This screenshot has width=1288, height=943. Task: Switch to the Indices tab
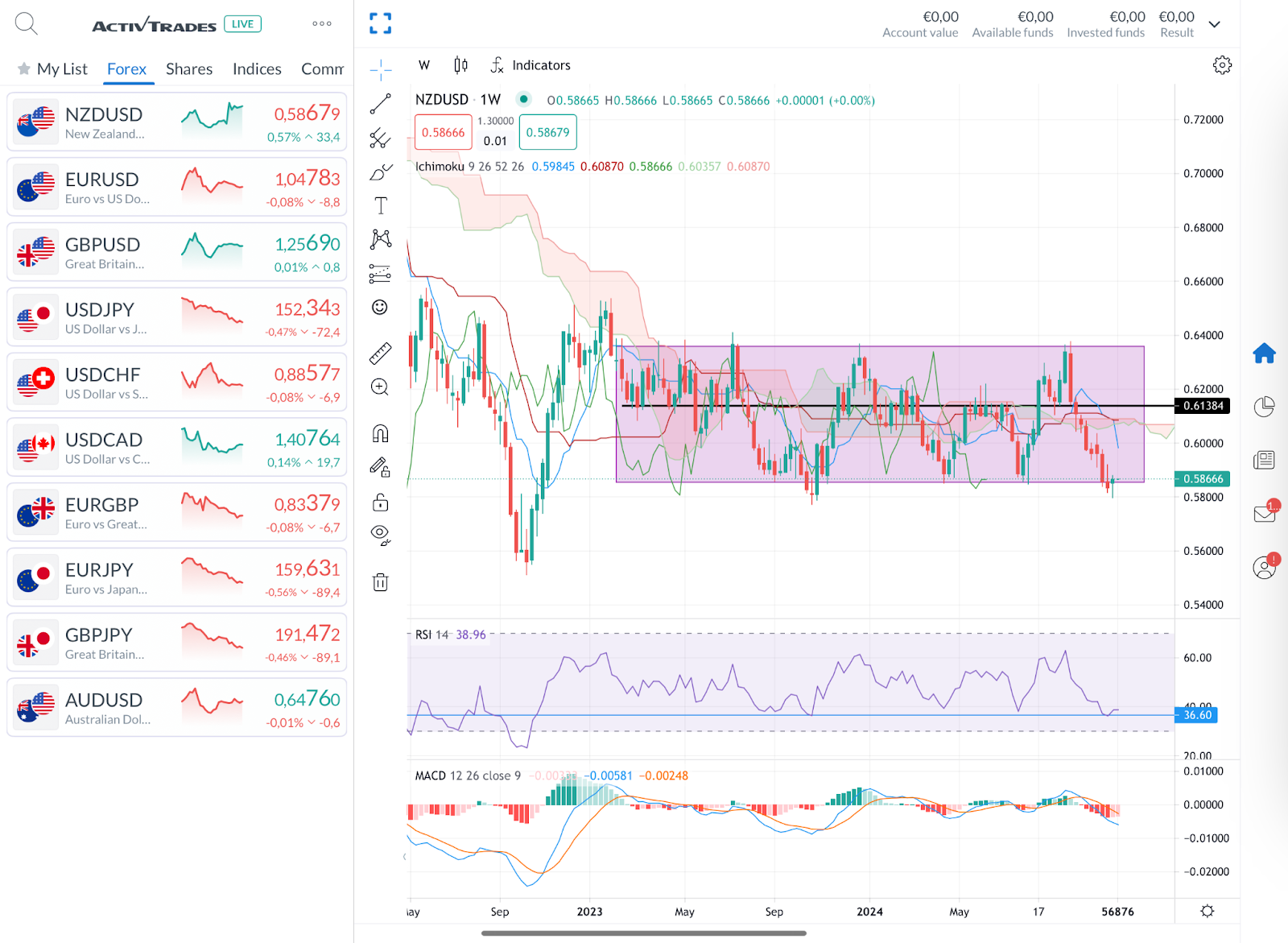(257, 69)
